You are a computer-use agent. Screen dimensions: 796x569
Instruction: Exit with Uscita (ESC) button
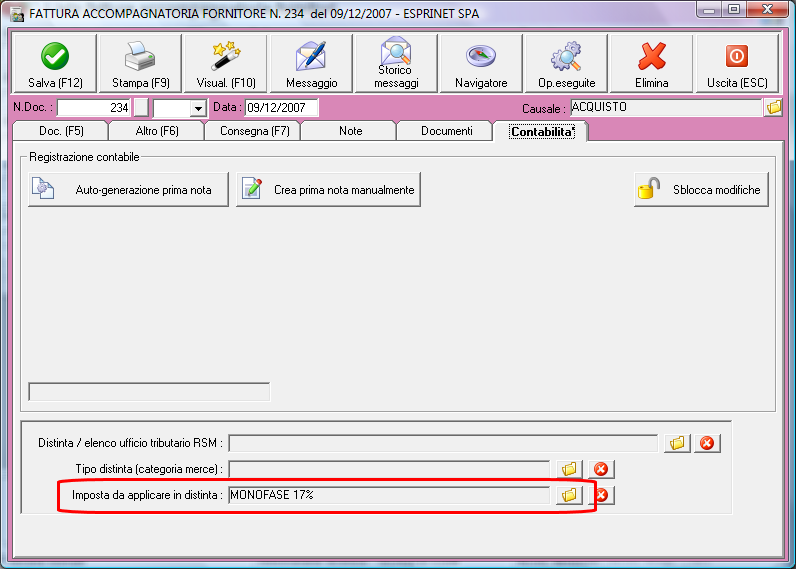click(737, 64)
